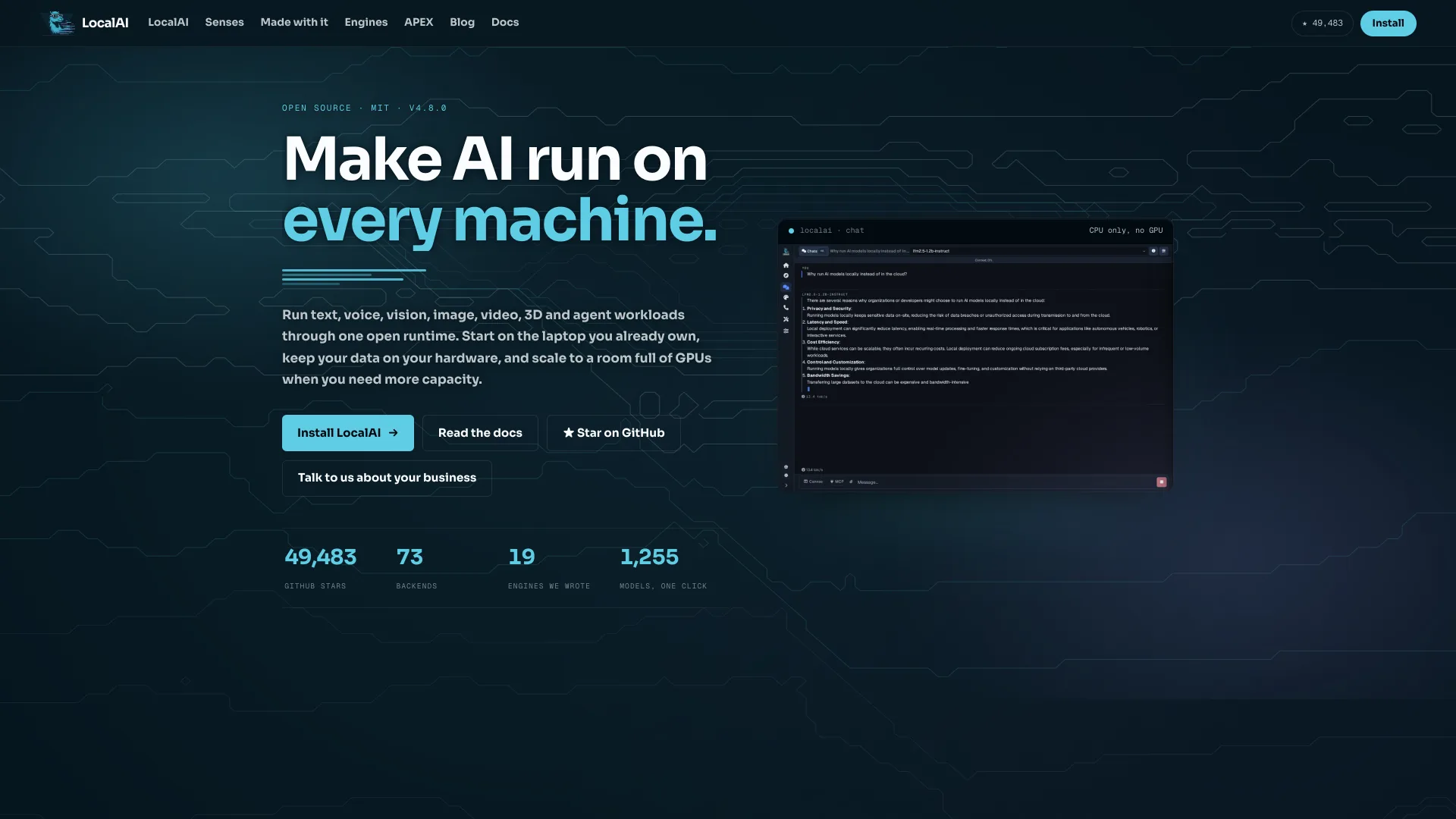
Task: Click Read the docs button
Action: pyautogui.click(x=480, y=433)
